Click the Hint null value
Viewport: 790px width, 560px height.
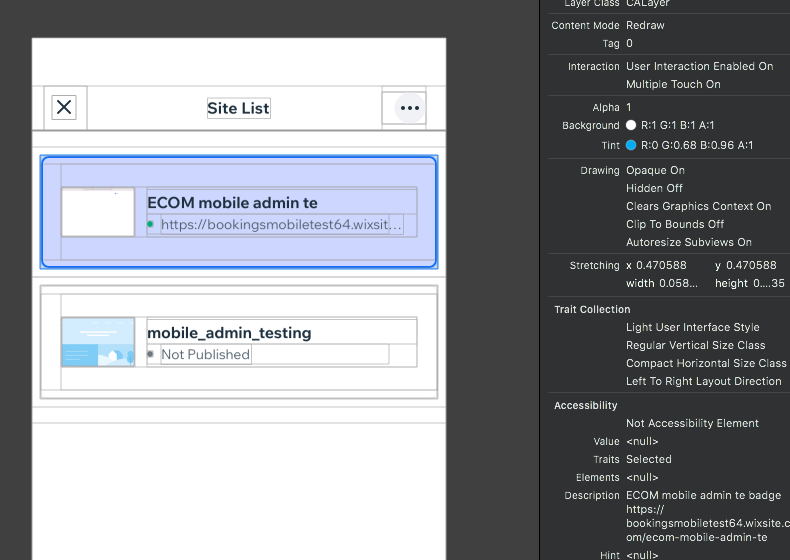tap(642, 555)
